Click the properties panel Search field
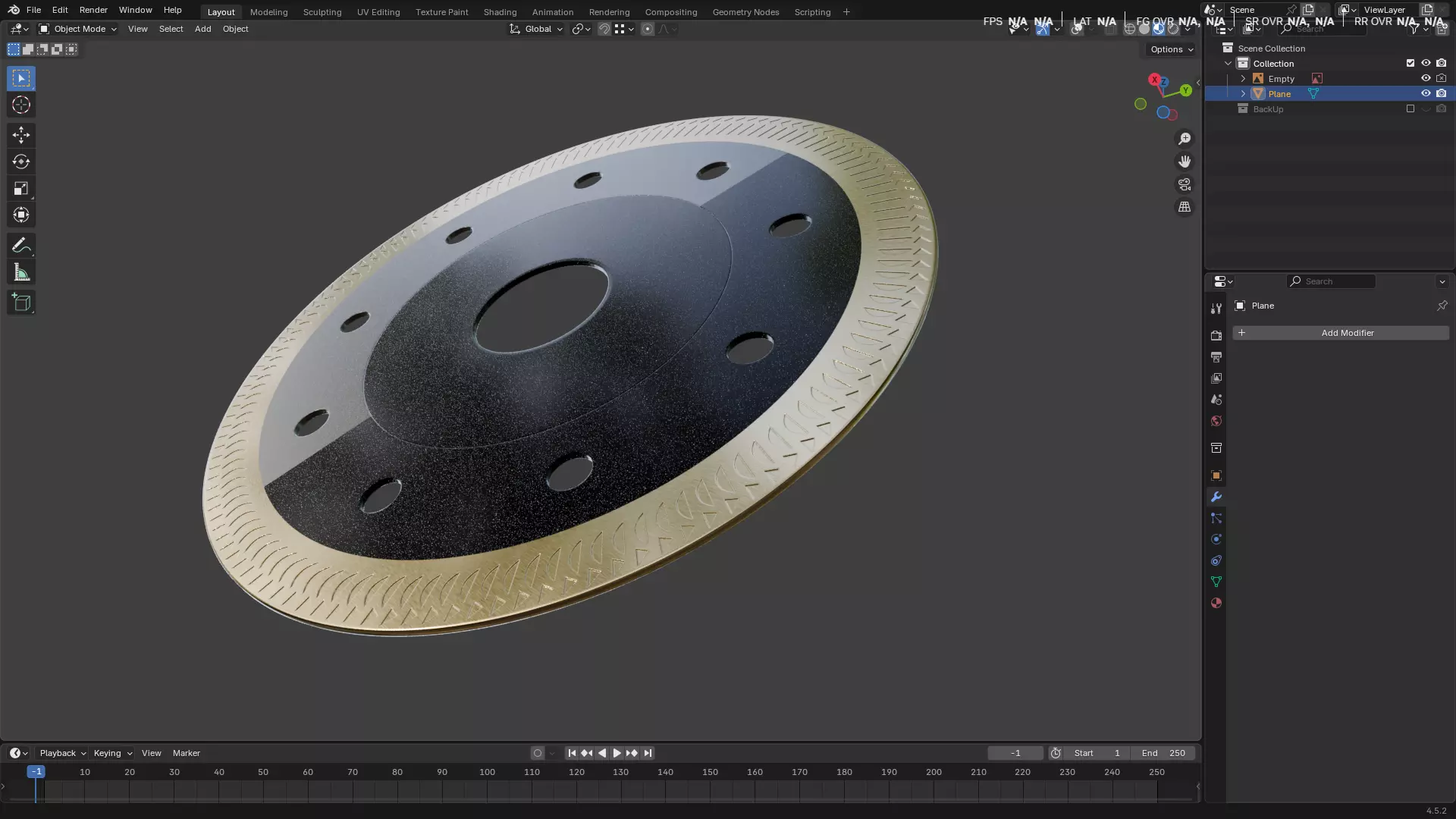The width and height of the screenshot is (1456, 819). pyautogui.click(x=1331, y=281)
